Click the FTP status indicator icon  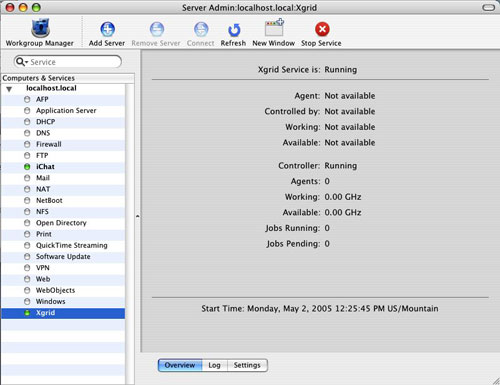tap(27, 156)
